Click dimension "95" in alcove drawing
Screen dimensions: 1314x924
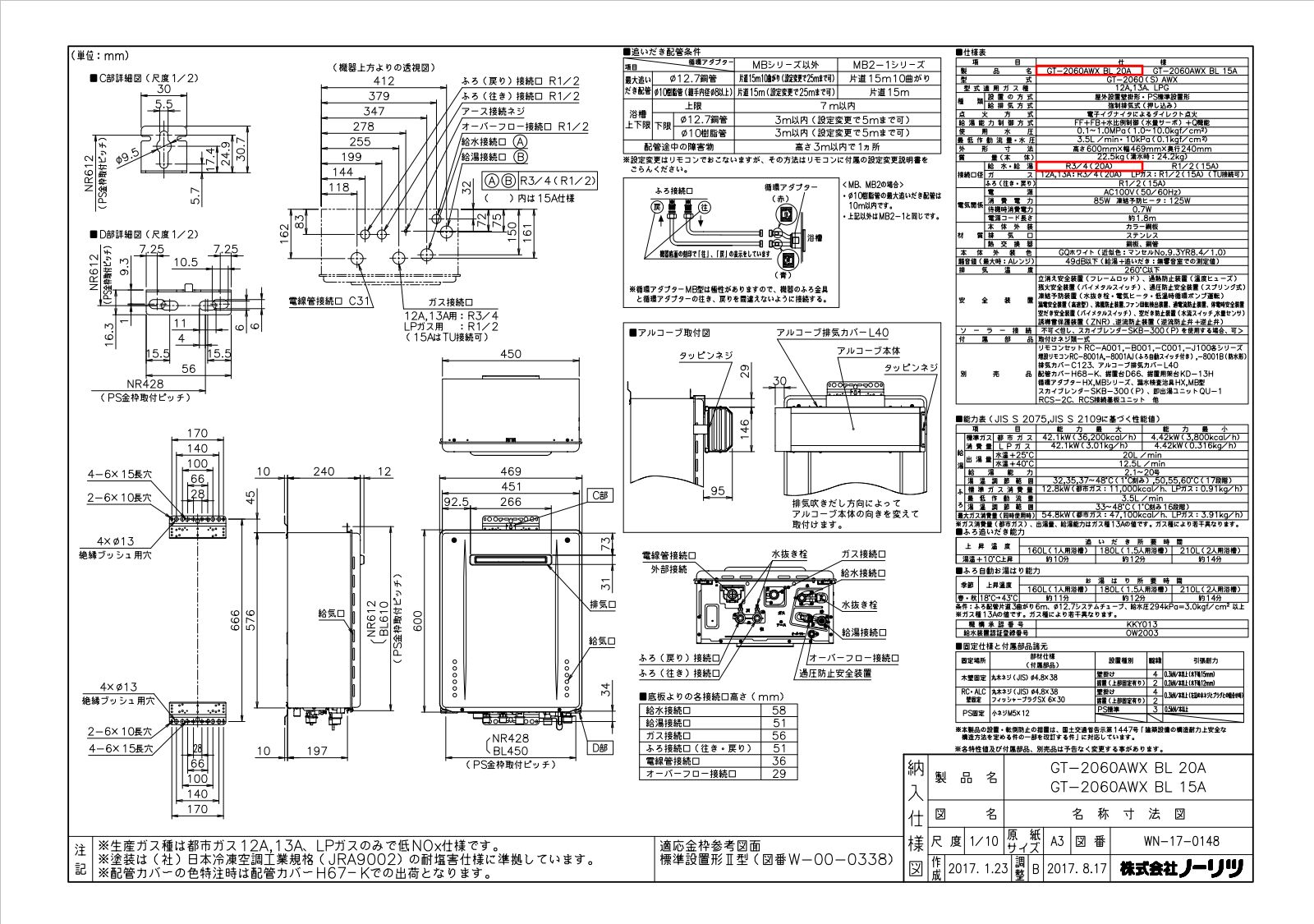pos(718,491)
